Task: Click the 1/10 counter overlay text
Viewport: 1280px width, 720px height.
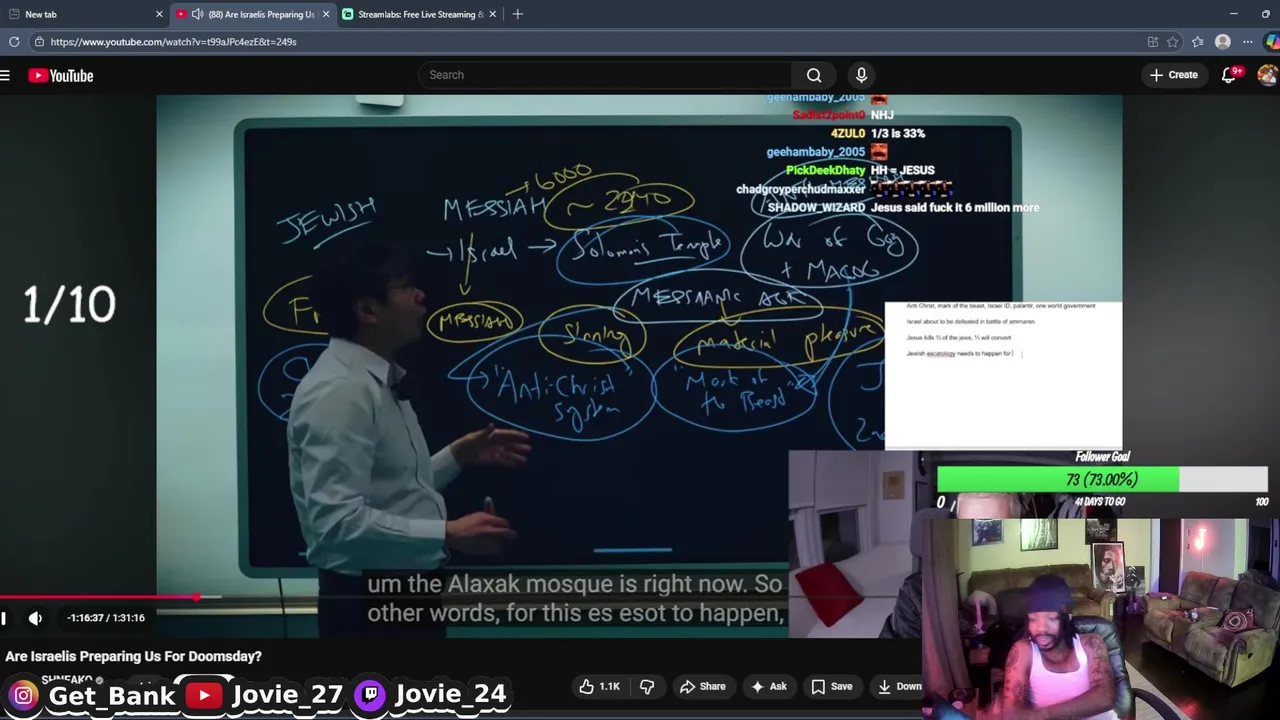Action: pos(69,305)
